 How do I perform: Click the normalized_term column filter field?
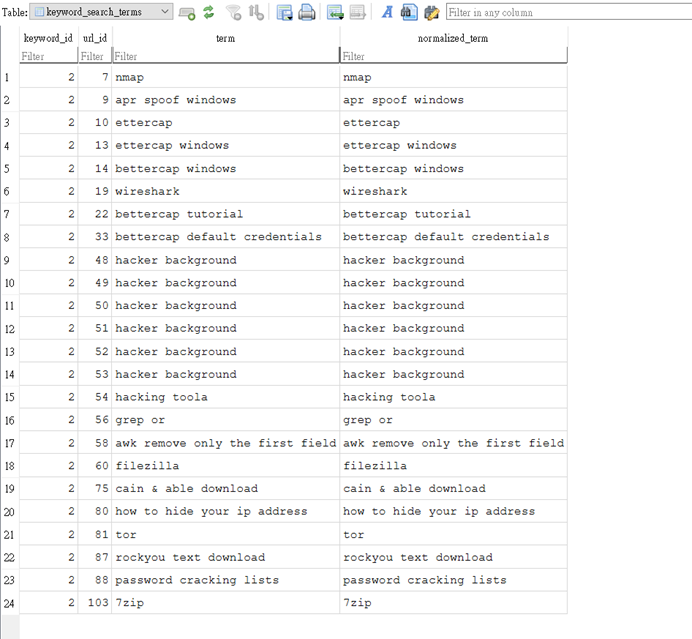[454, 56]
